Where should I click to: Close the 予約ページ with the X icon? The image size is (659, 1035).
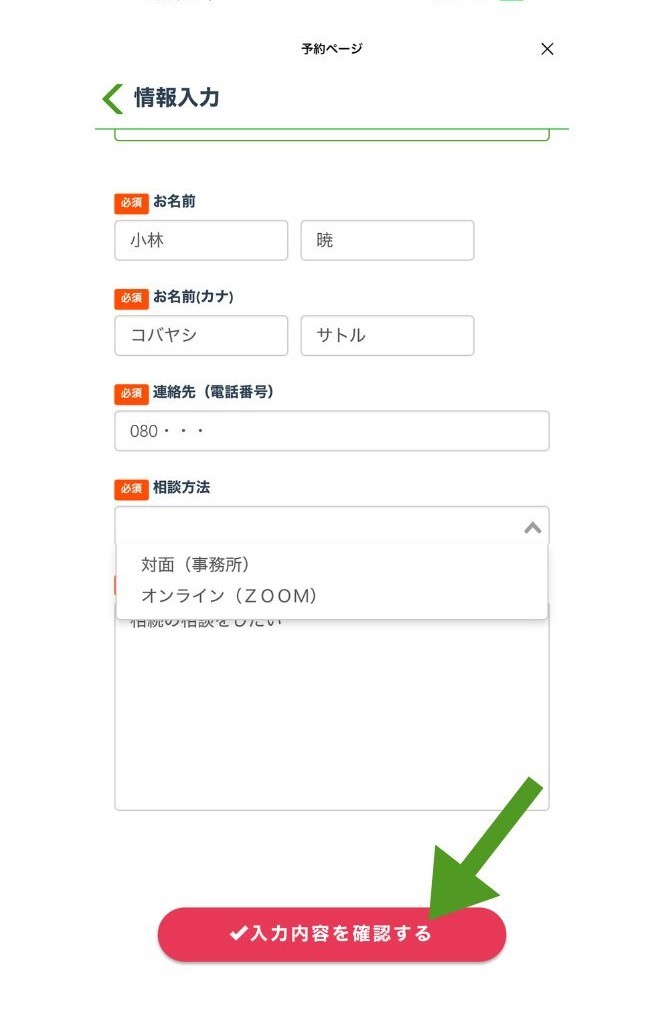click(547, 49)
